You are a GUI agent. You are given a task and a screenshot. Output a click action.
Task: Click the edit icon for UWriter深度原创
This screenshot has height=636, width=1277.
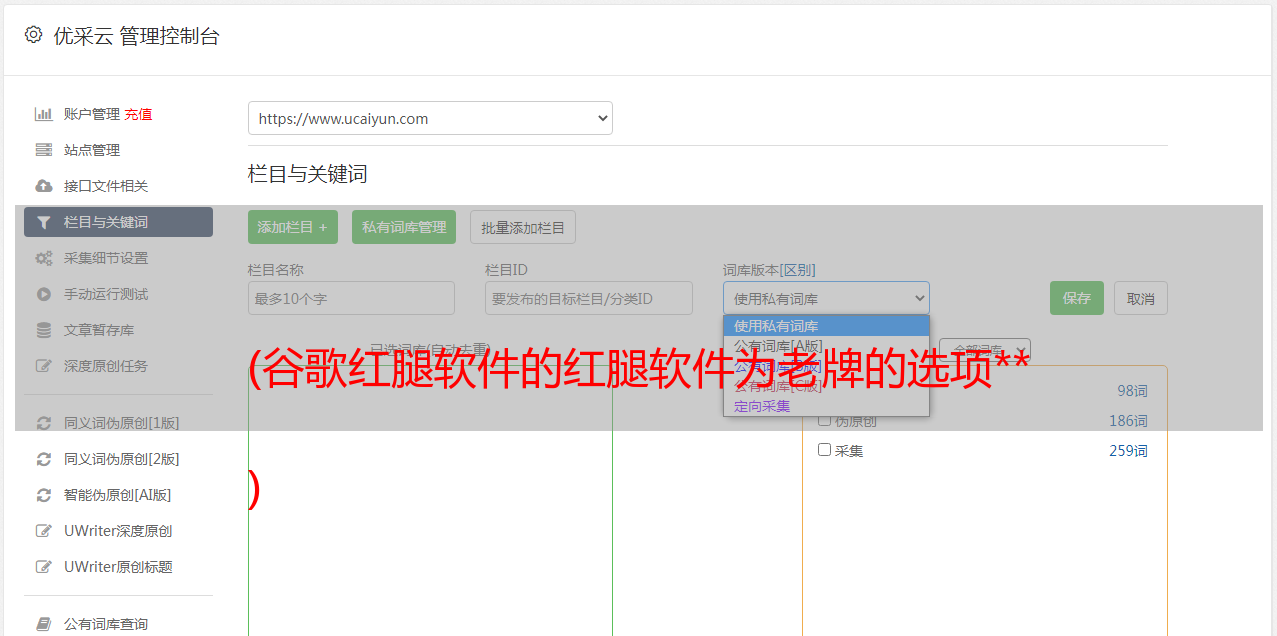click(x=43, y=531)
